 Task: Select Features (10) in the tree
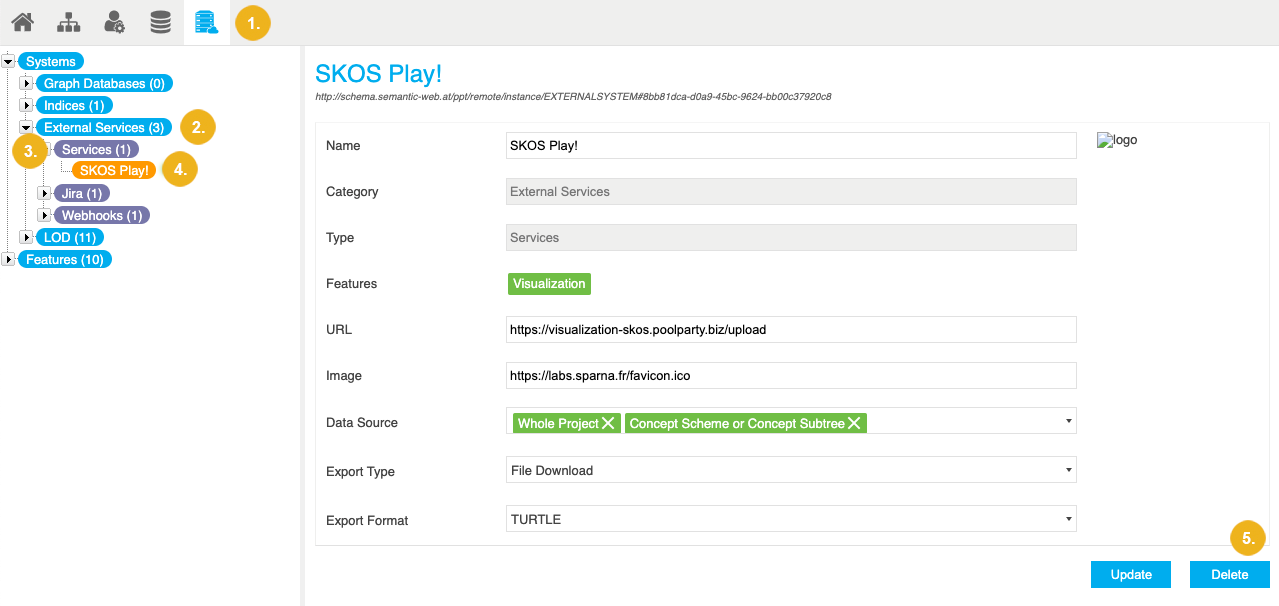(x=66, y=260)
